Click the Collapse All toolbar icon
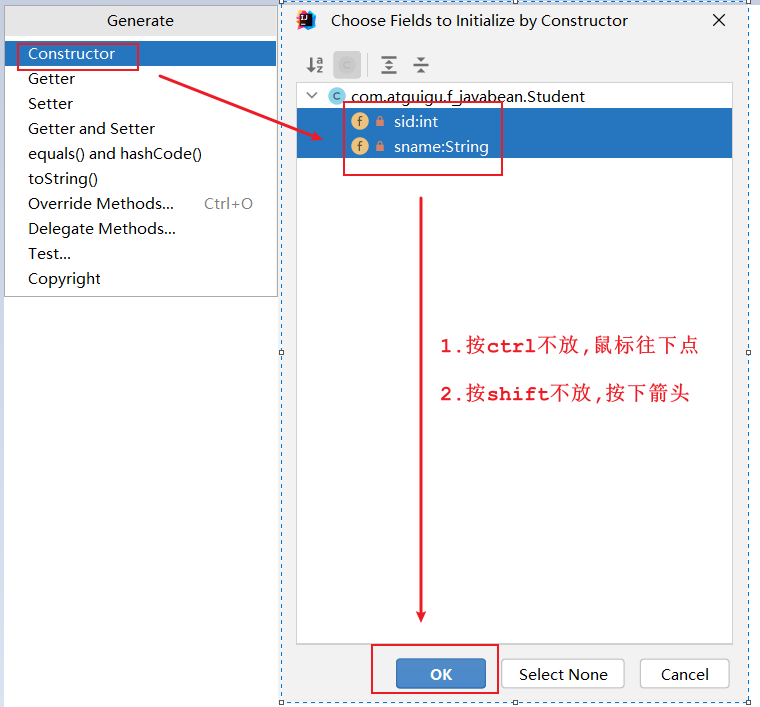Screen dimensions: 760x707 (421, 65)
